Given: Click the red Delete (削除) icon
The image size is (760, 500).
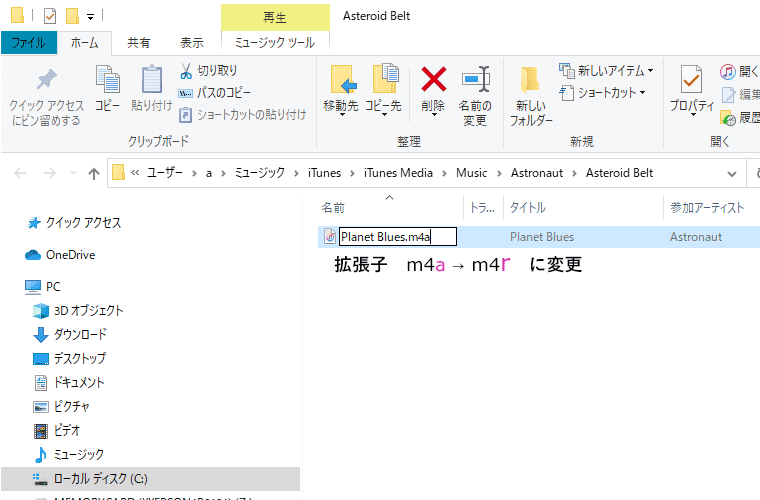Looking at the screenshot, I should pyautogui.click(x=433, y=79).
